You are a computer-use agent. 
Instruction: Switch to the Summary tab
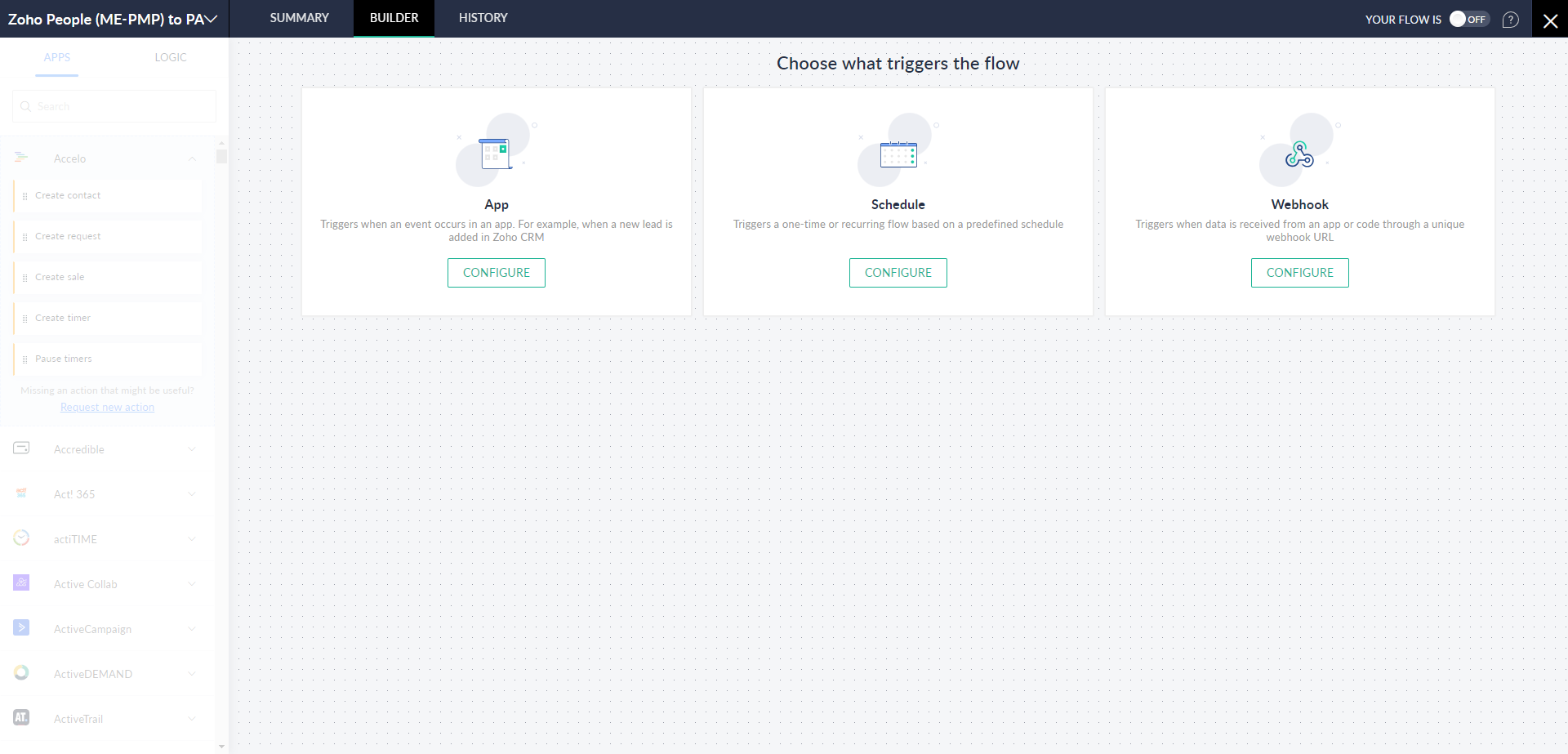pos(300,18)
